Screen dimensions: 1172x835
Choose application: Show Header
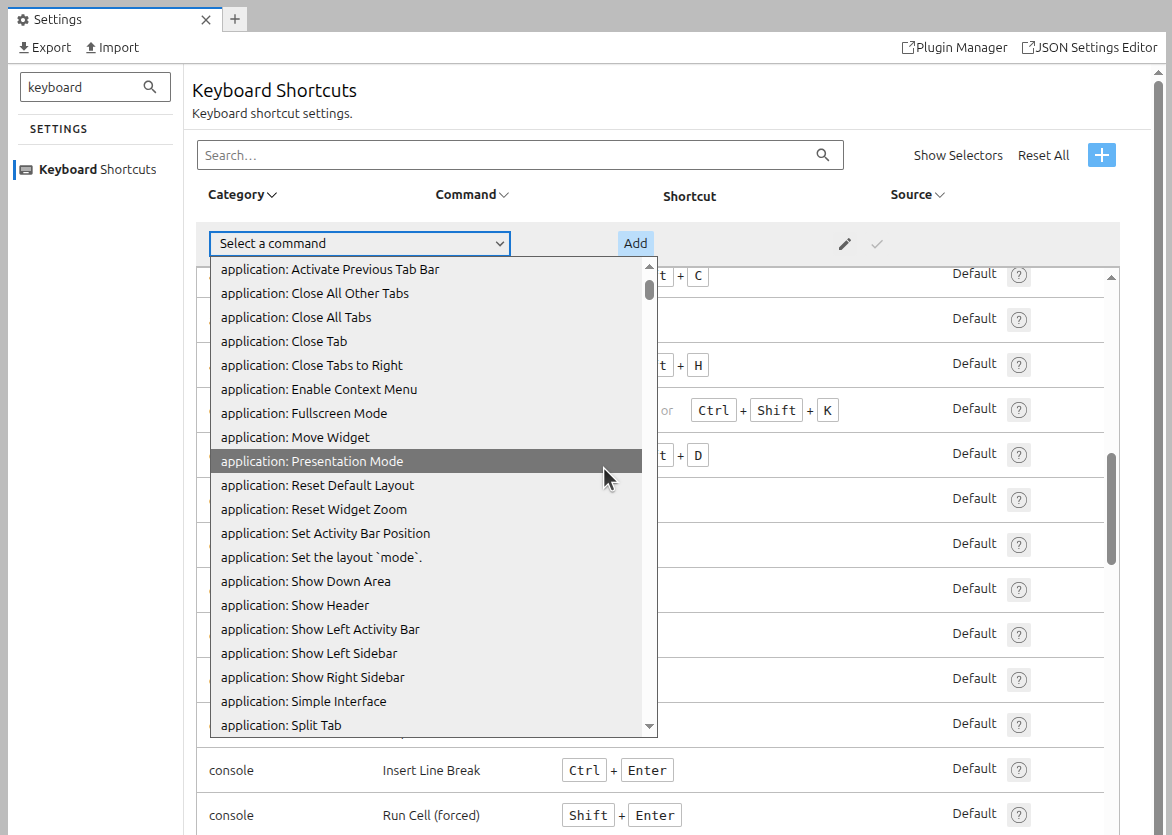[426, 606]
